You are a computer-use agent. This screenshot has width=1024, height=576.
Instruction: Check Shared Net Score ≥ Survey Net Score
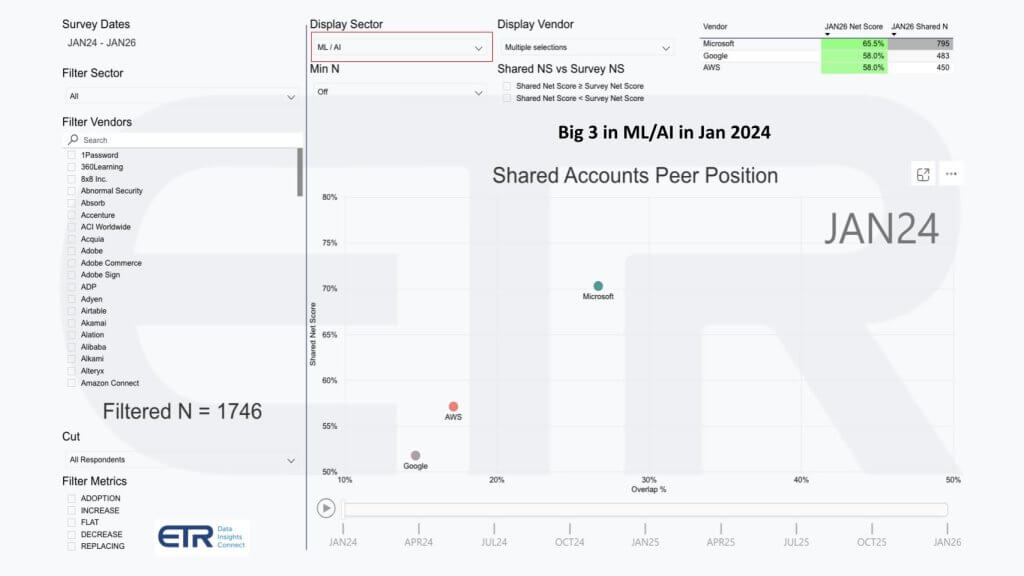coord(507,86)
